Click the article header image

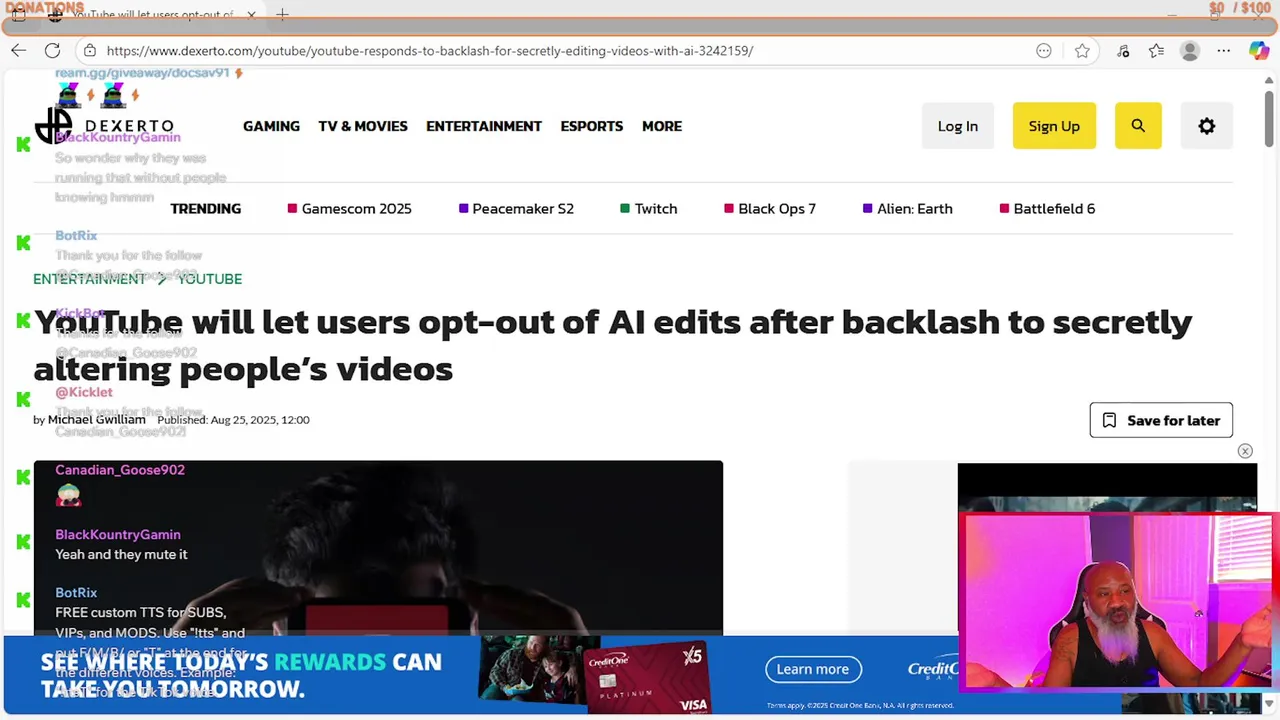point(378,547)
